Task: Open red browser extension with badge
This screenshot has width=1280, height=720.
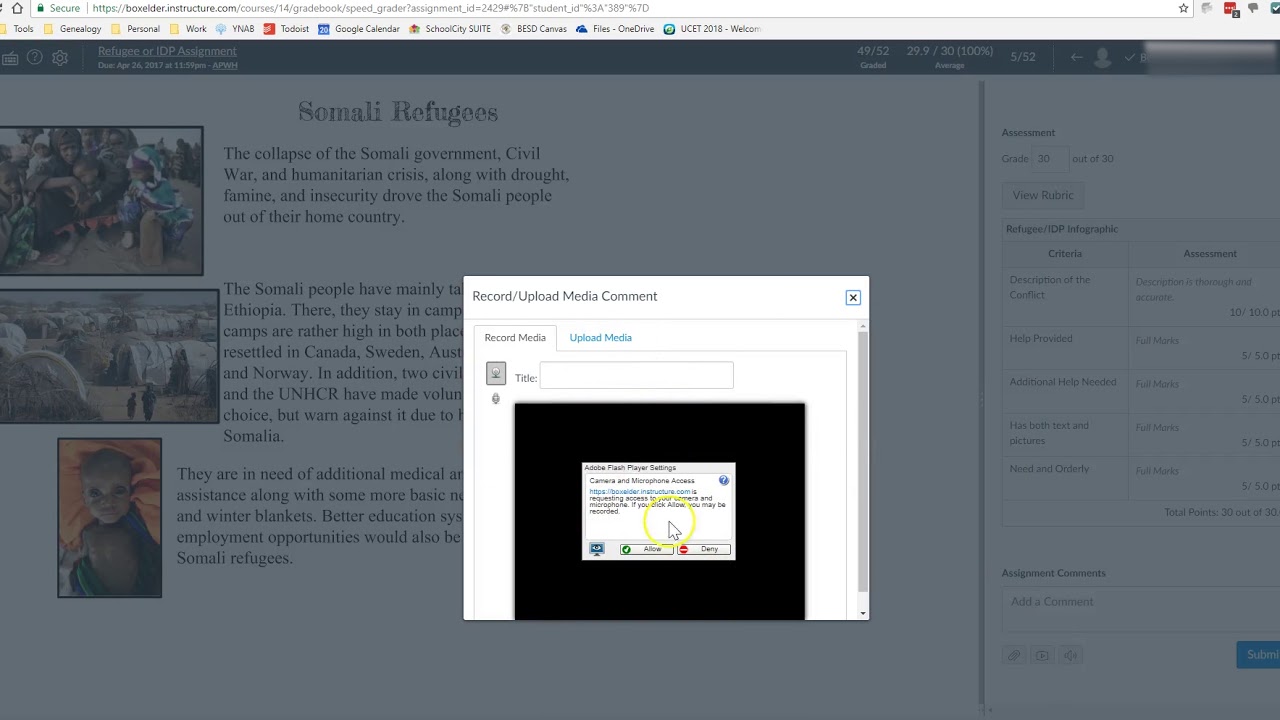Action: tap(1231, 9)
